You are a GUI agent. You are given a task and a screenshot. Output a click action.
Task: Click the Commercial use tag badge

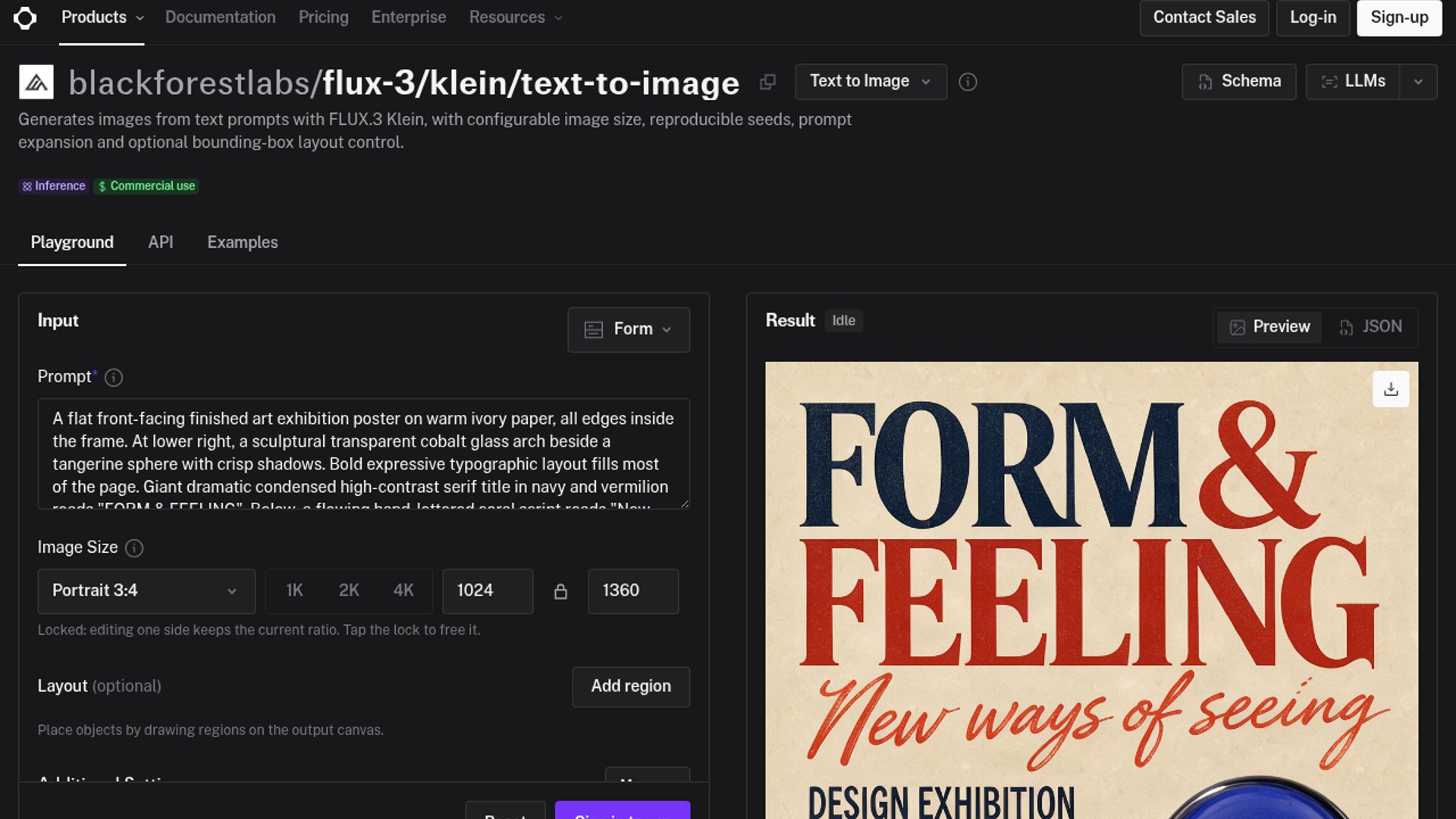[146, 187]
